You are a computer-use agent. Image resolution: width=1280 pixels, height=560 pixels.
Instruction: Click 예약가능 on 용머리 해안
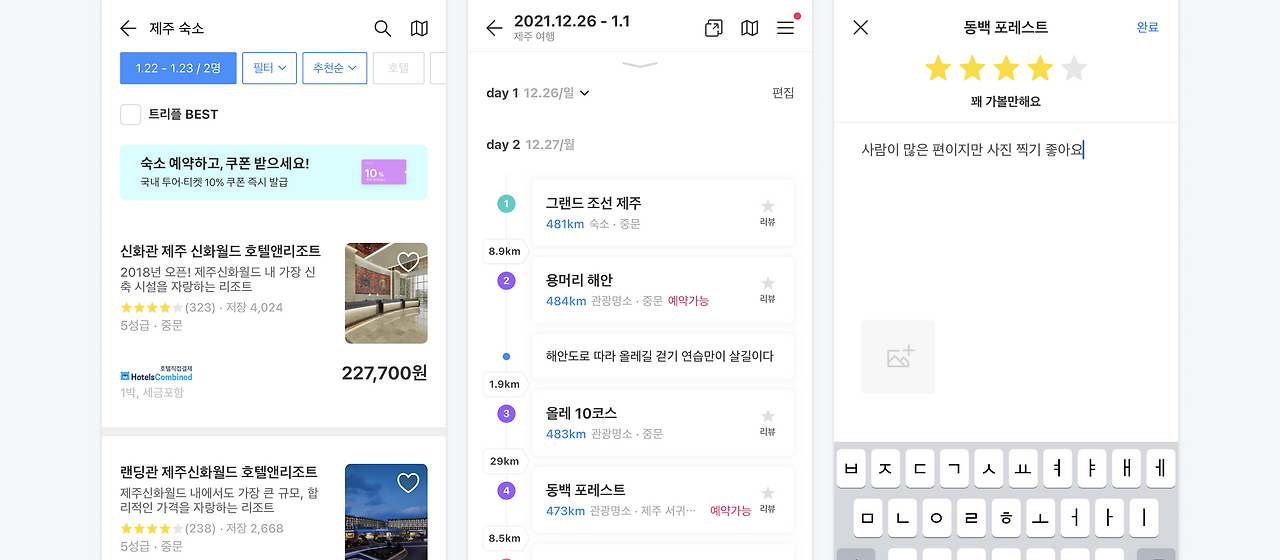click(688, 301)
